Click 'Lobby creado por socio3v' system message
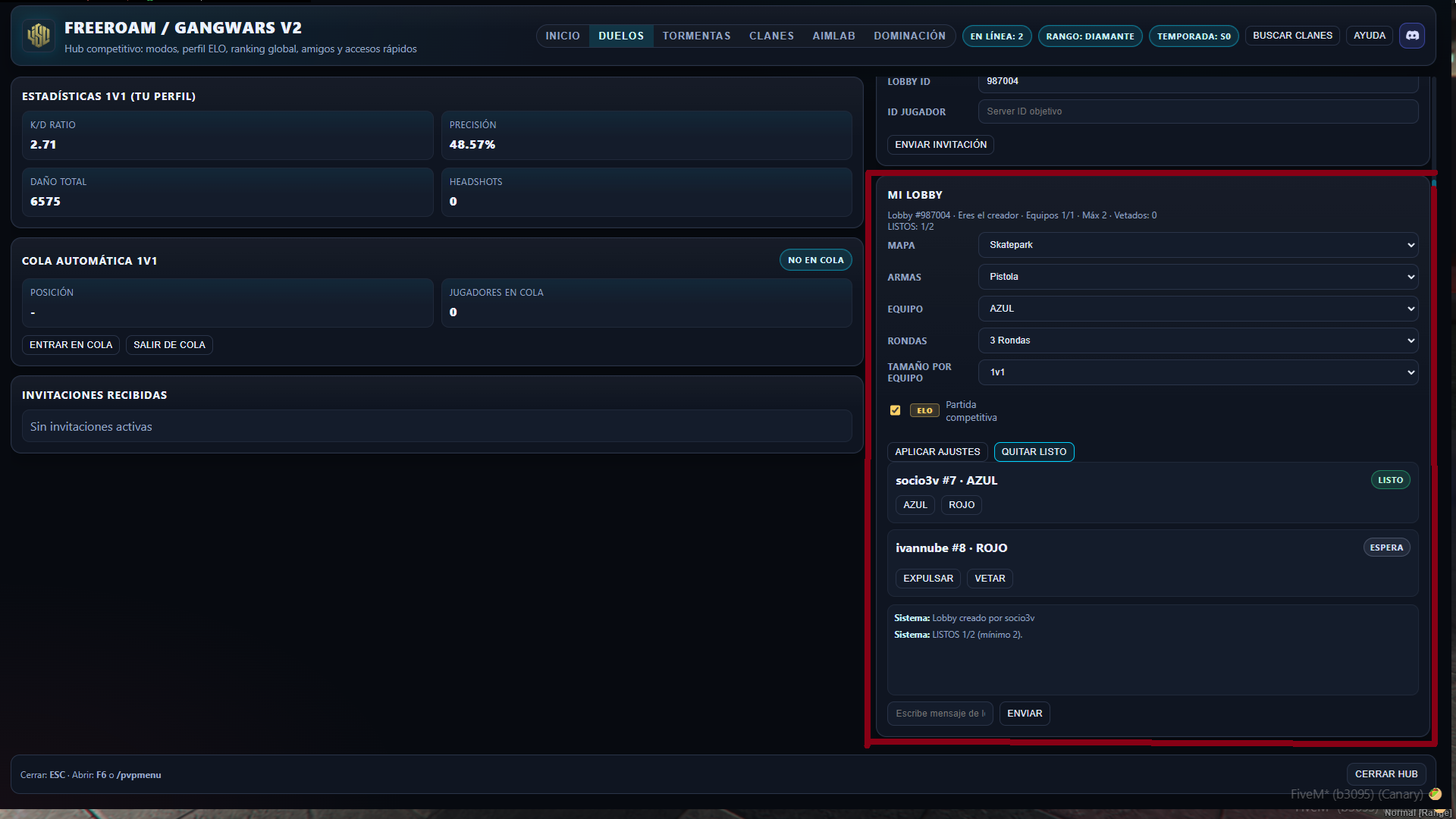Image resolution: width=1456 pixels, height=819 pixels. point(983,618)
